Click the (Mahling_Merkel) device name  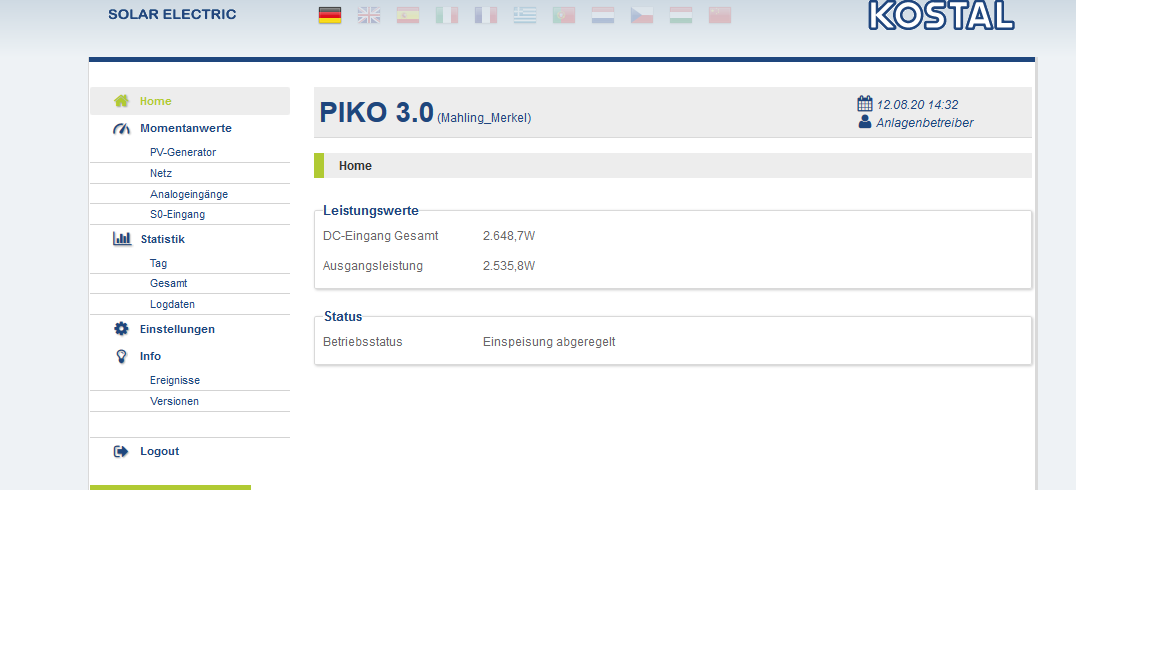(x=484, y=118)
